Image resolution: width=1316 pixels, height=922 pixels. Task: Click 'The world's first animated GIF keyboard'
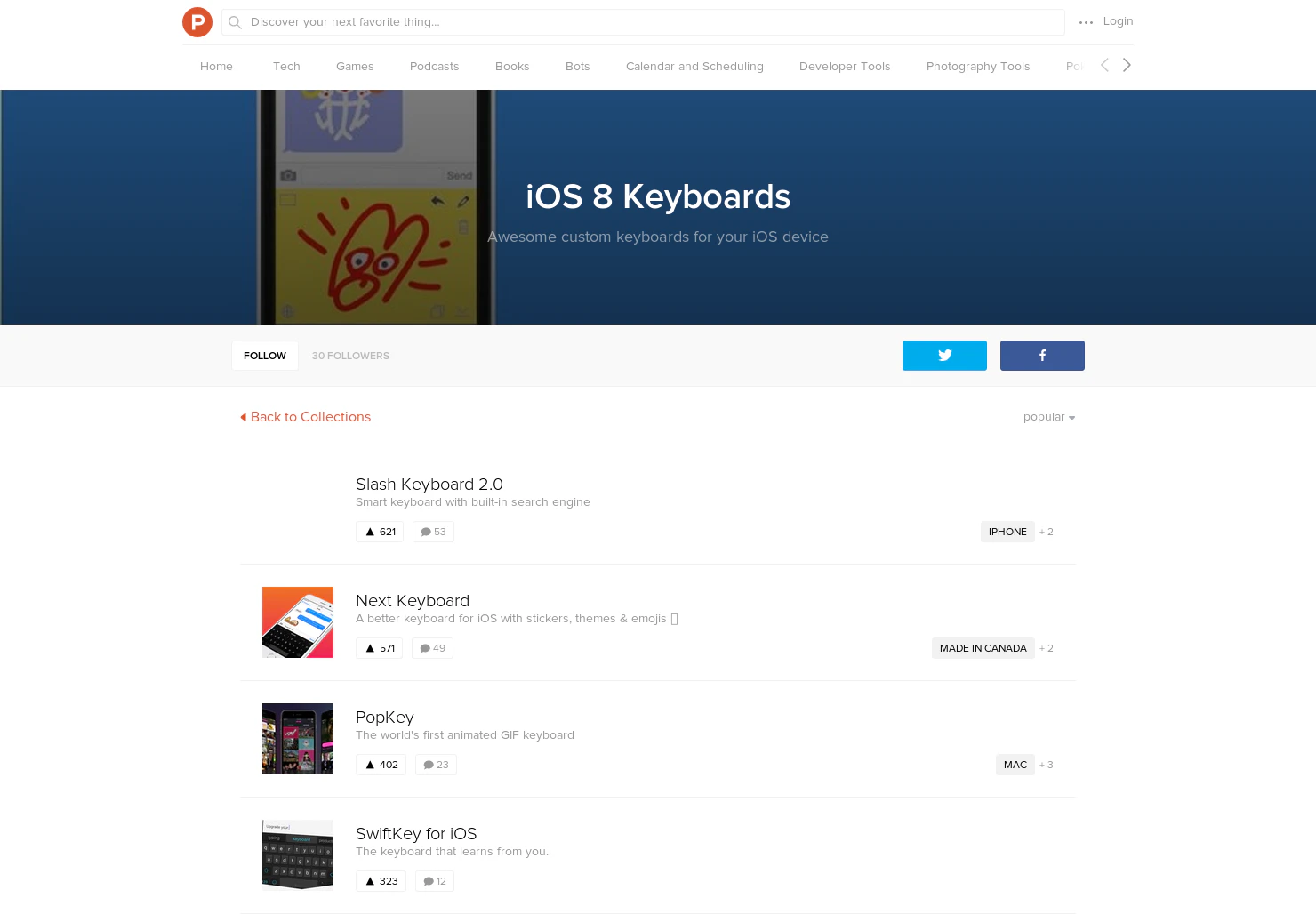coord(465,735)
